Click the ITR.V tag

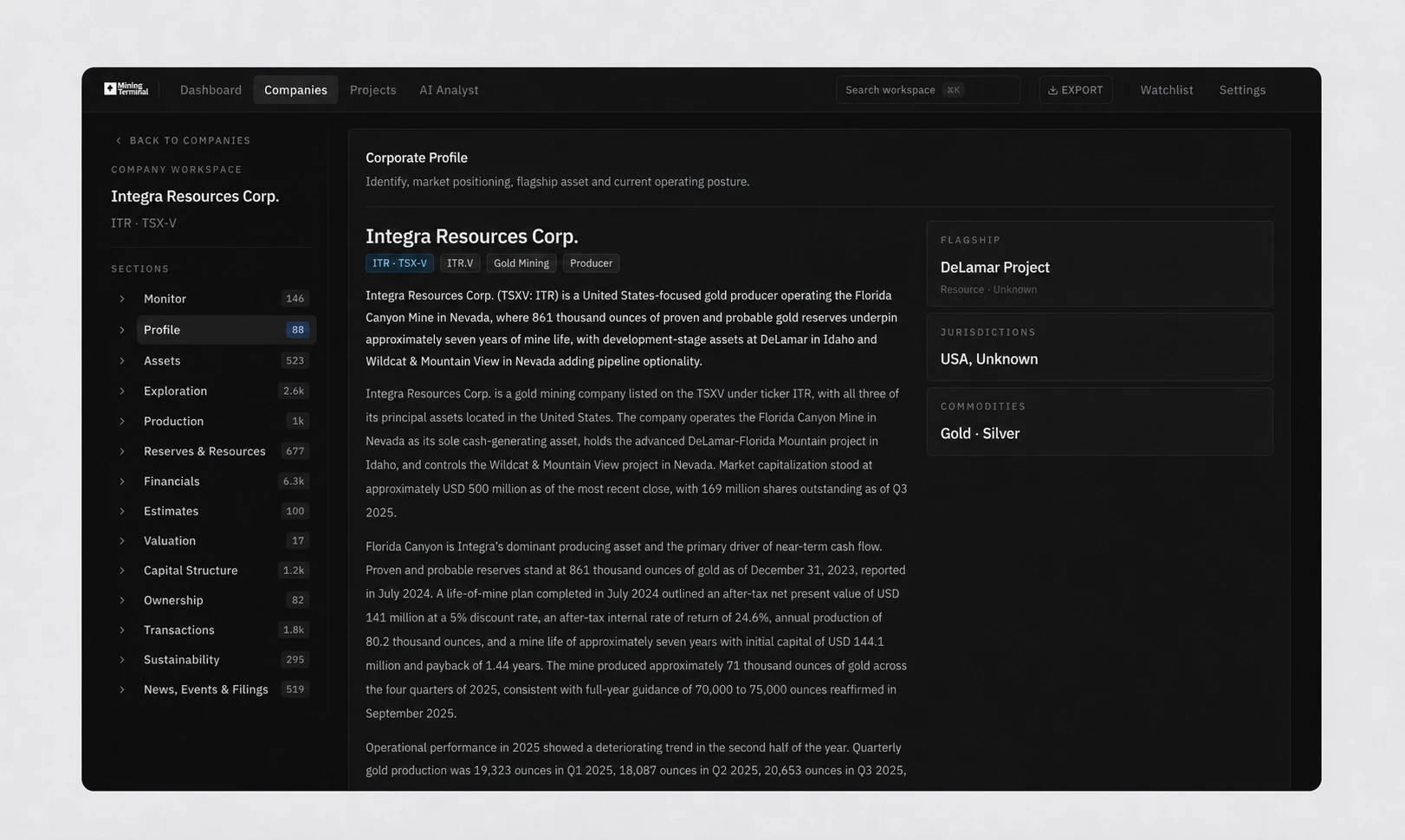click(460, 263)
